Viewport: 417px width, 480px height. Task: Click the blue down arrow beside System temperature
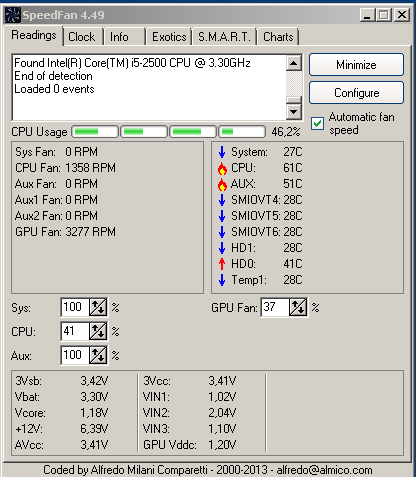click(222, 152)
